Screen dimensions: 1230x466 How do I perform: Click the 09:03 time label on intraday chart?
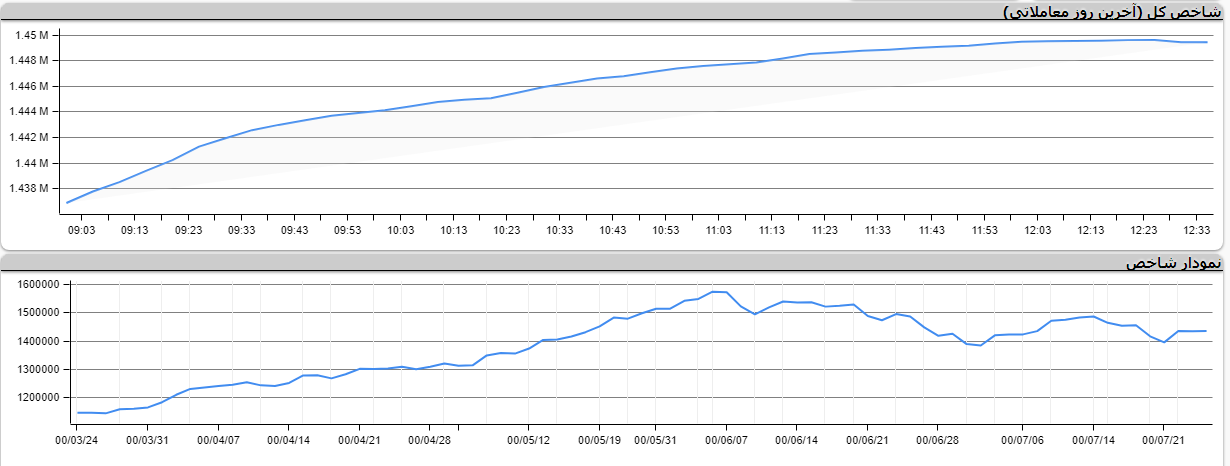tap(81, 230)
